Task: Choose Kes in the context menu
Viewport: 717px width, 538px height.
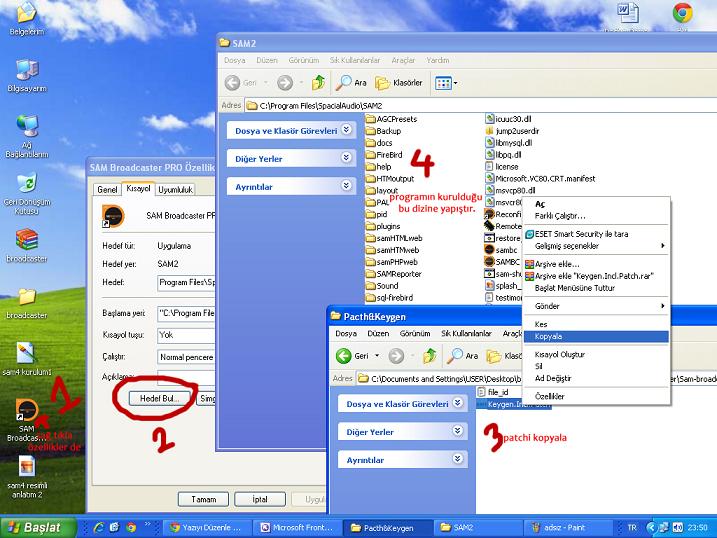Action: click(597, 324)
